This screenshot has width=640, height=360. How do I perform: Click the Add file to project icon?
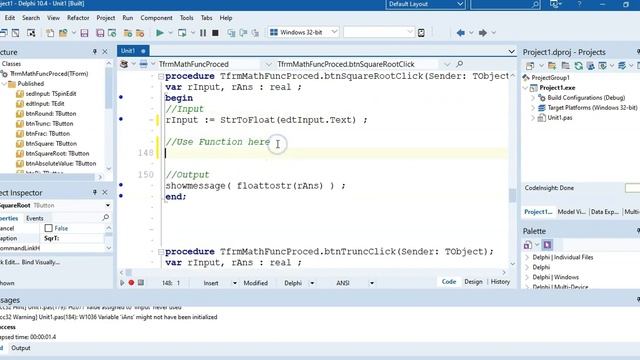[128, 33]
